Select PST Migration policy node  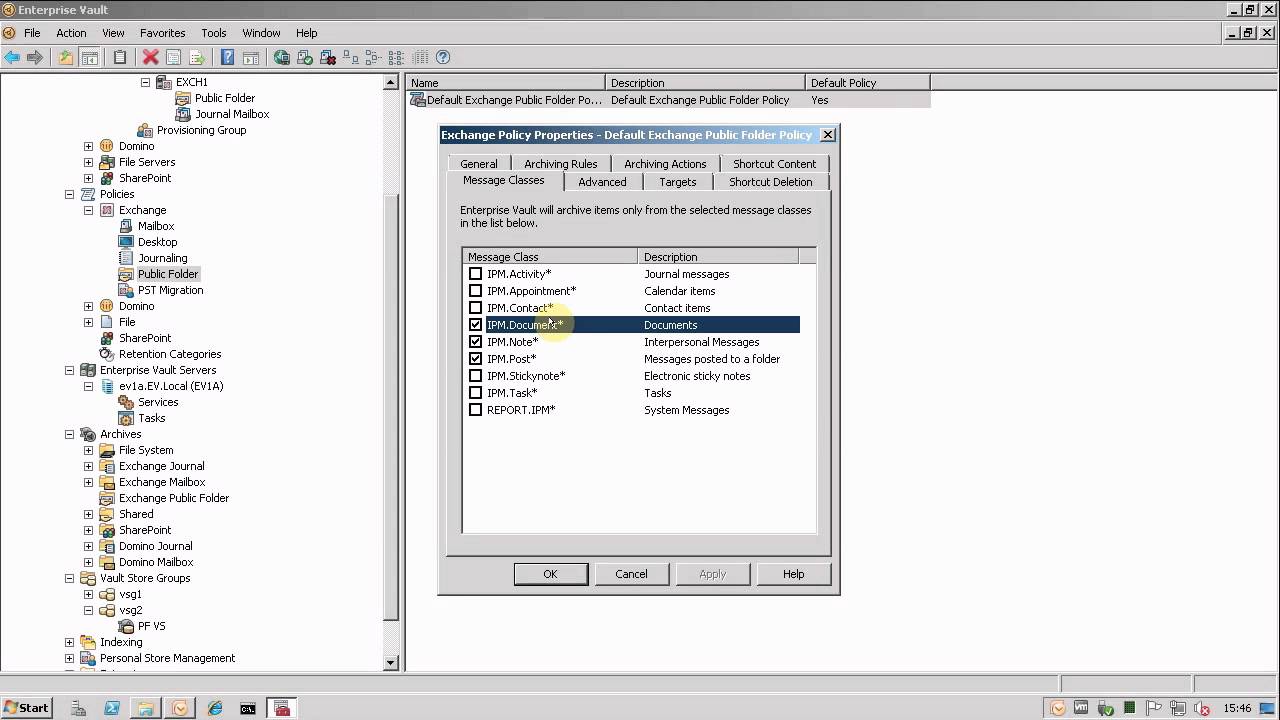tap(170, 290)
